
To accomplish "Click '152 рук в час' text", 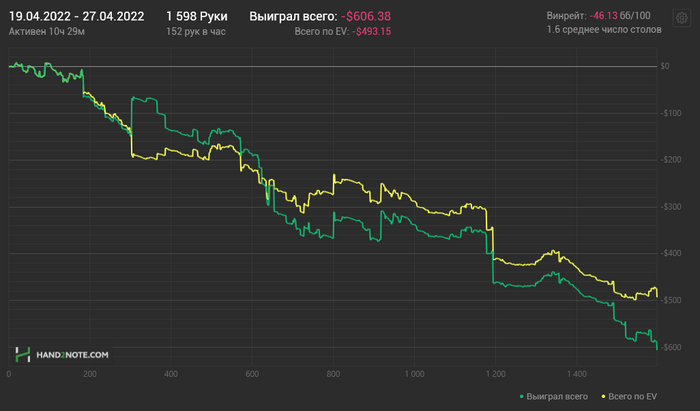I will 196,32.
